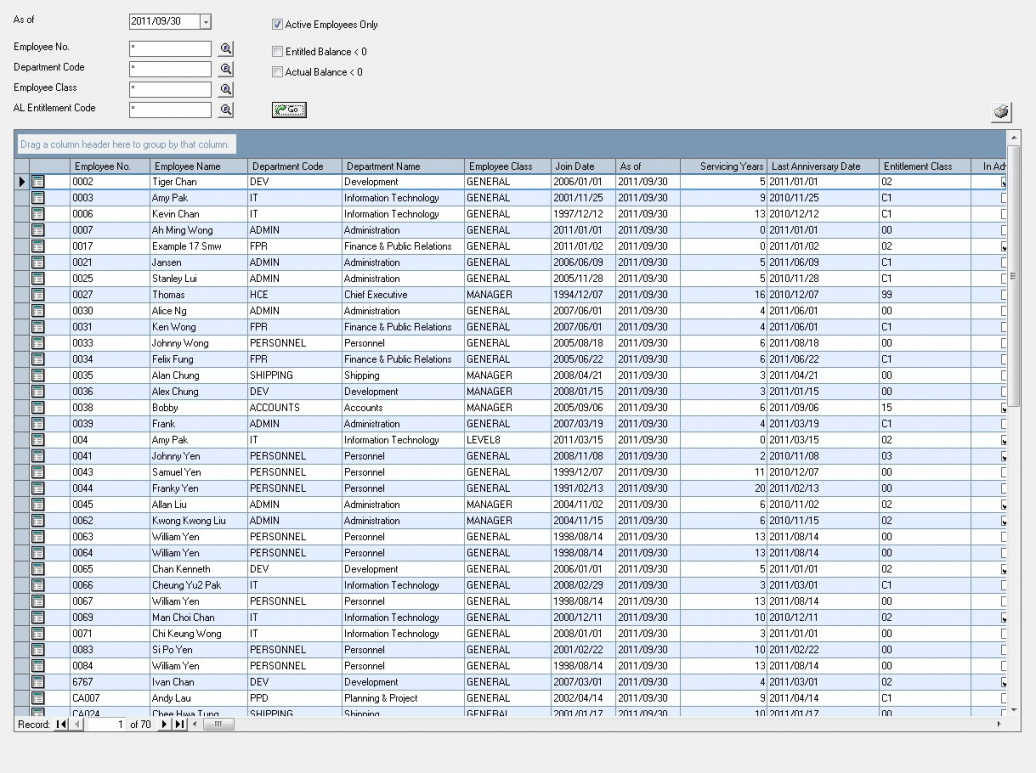
Task: Select Cheung Yu2 Pak name cell
Action: pyautogui.click(x=198, y=585)
